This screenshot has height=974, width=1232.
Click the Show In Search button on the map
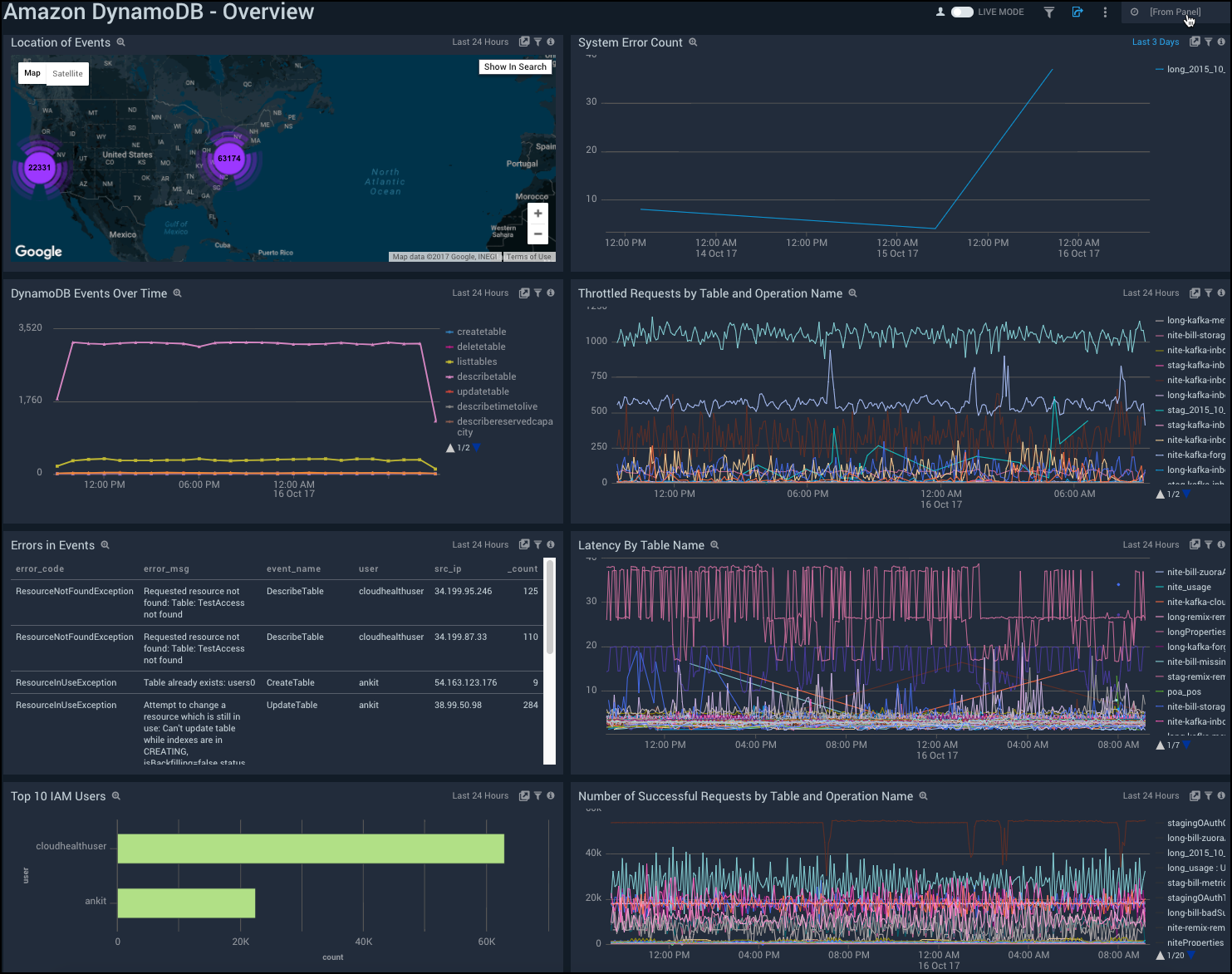515,66
